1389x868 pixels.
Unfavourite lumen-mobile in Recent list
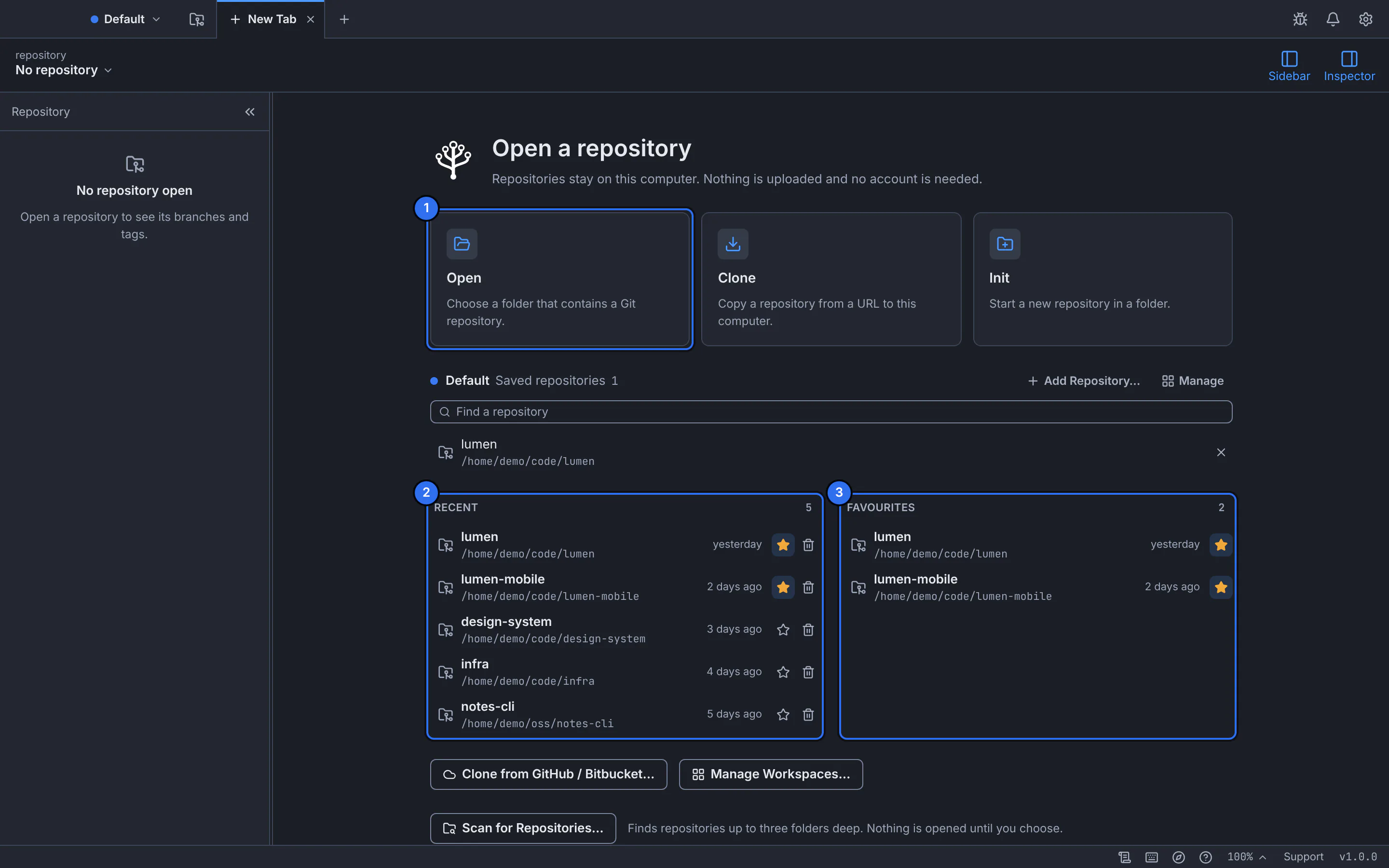click(783, 587)
